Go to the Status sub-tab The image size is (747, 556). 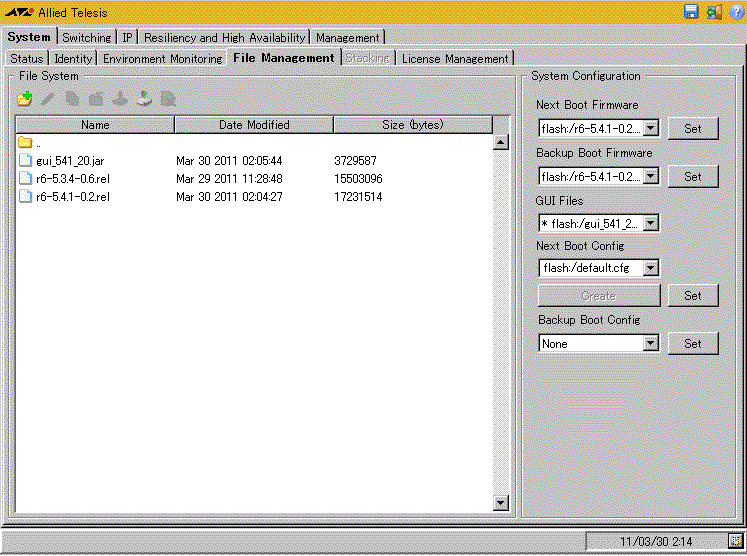[27, 58]
